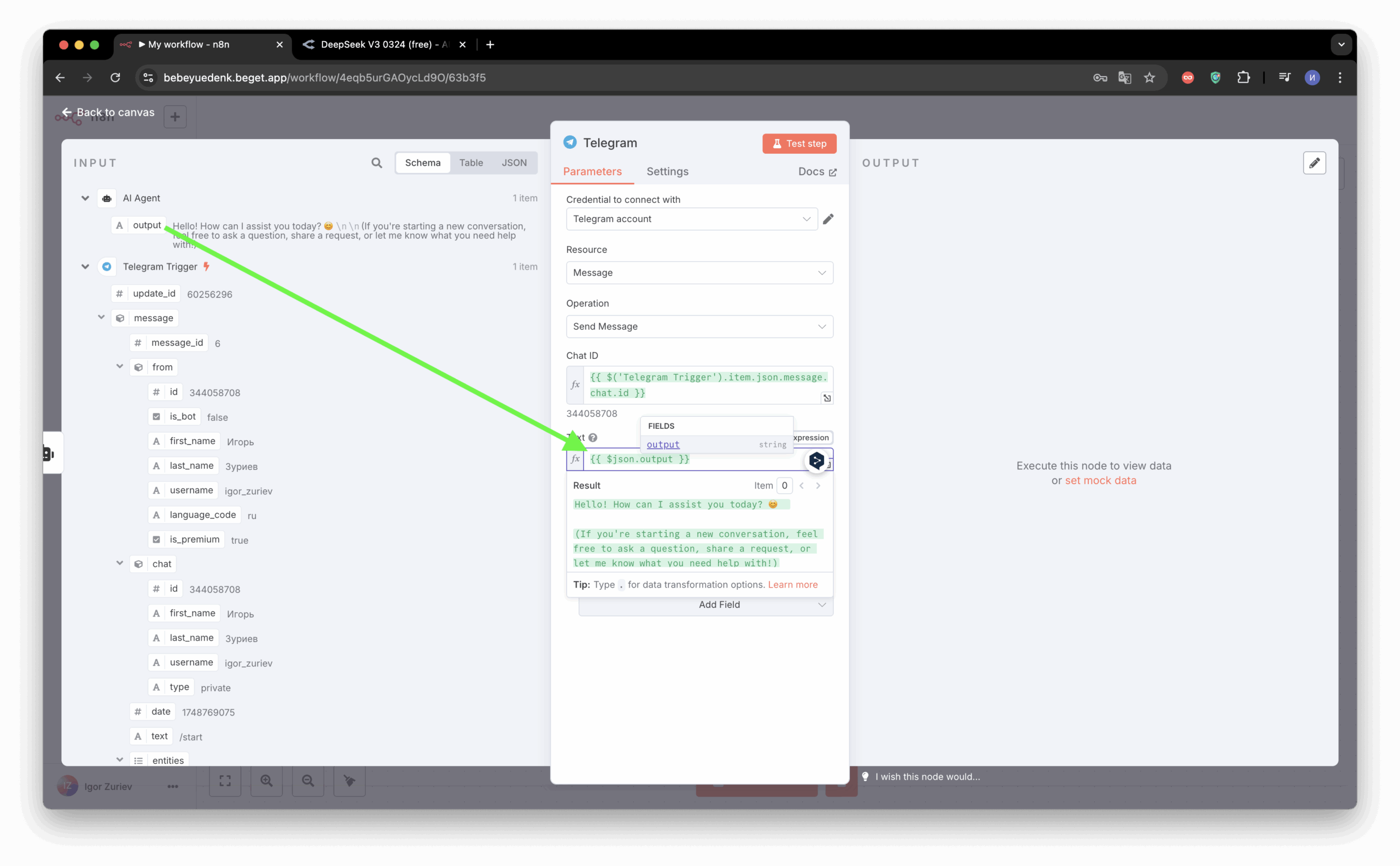
Task: Bookmark this page with star icon
Action: point(1149,77)
